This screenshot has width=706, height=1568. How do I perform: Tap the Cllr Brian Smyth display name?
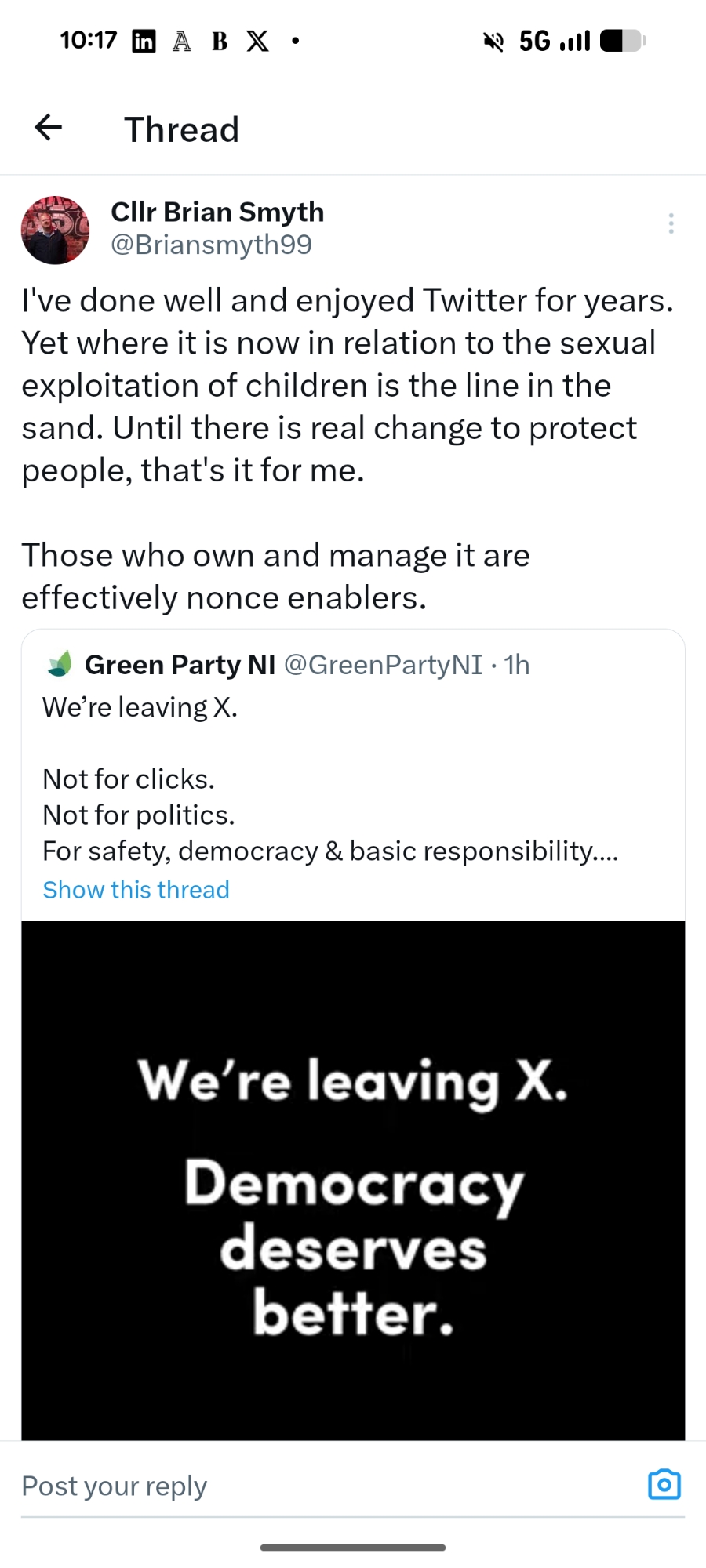tap(217, 212)
